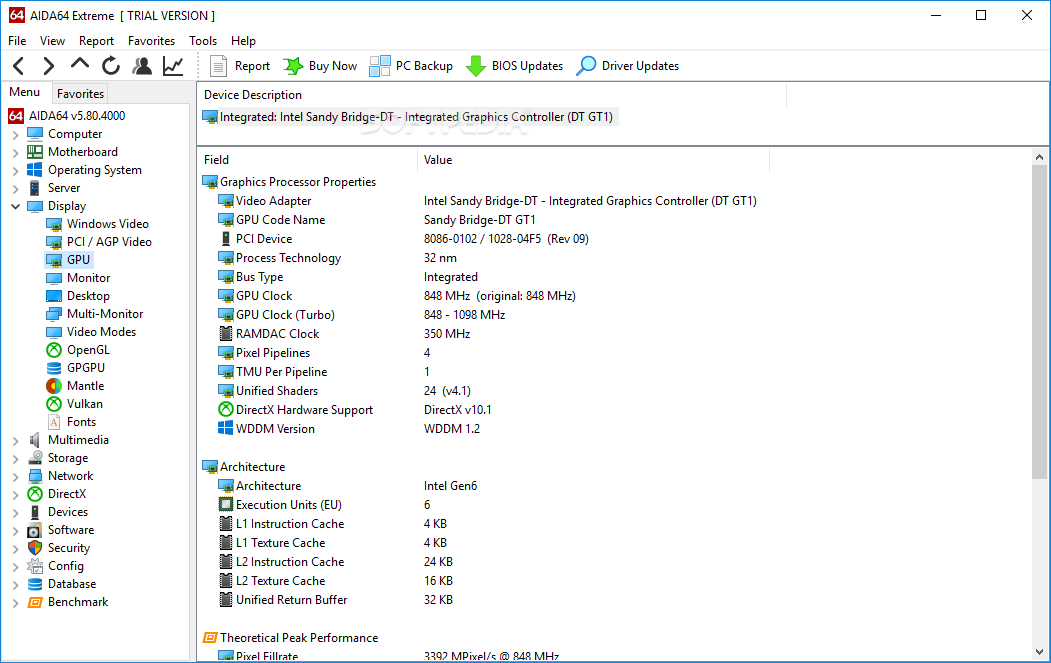Expand the Server tree node
The width and height of the screenshot is (1051, 663).
(15, 188)
